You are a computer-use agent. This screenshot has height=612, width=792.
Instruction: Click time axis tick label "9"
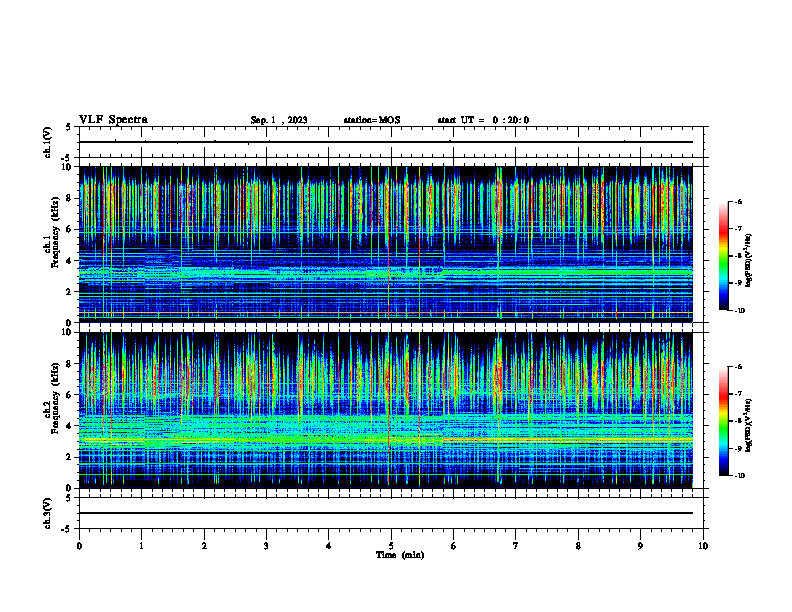(640, 546)
